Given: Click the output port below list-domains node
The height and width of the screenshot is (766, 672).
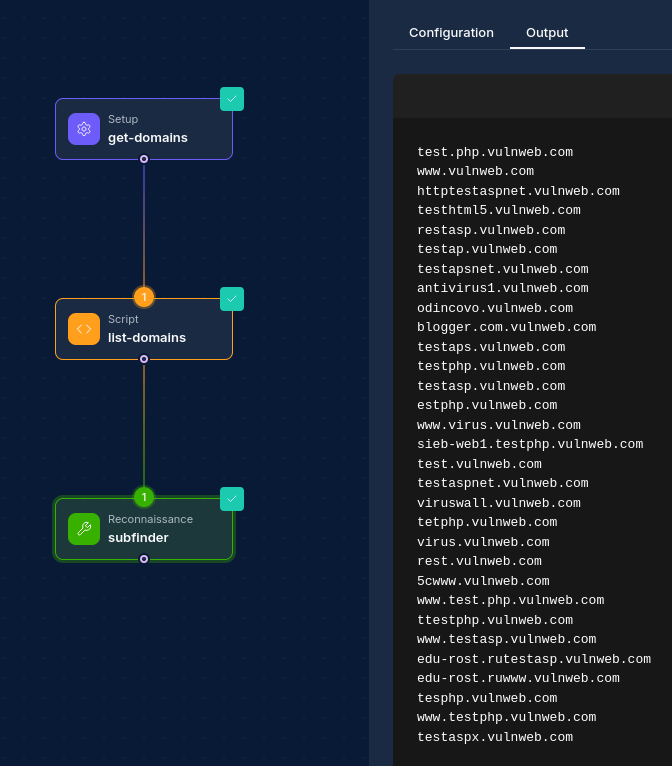Looking at the screenshot, I should (x=144, y=359).
